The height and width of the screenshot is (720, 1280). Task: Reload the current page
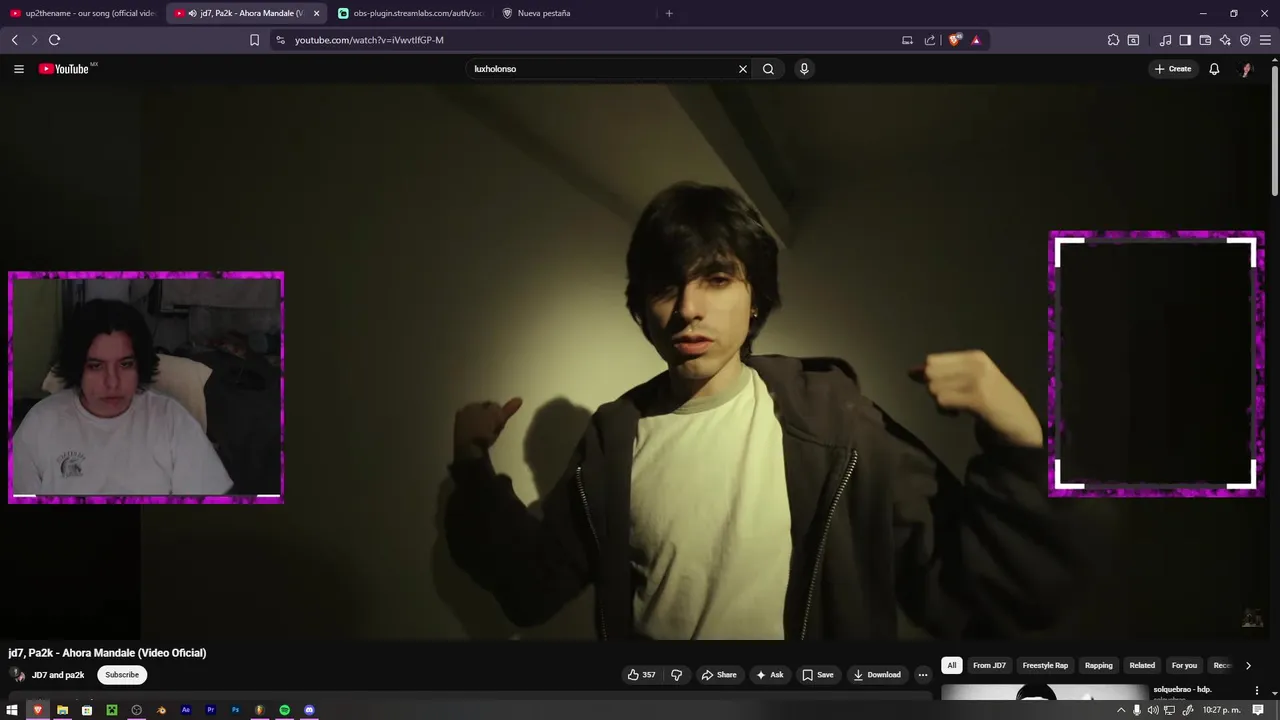pos(54,40)
